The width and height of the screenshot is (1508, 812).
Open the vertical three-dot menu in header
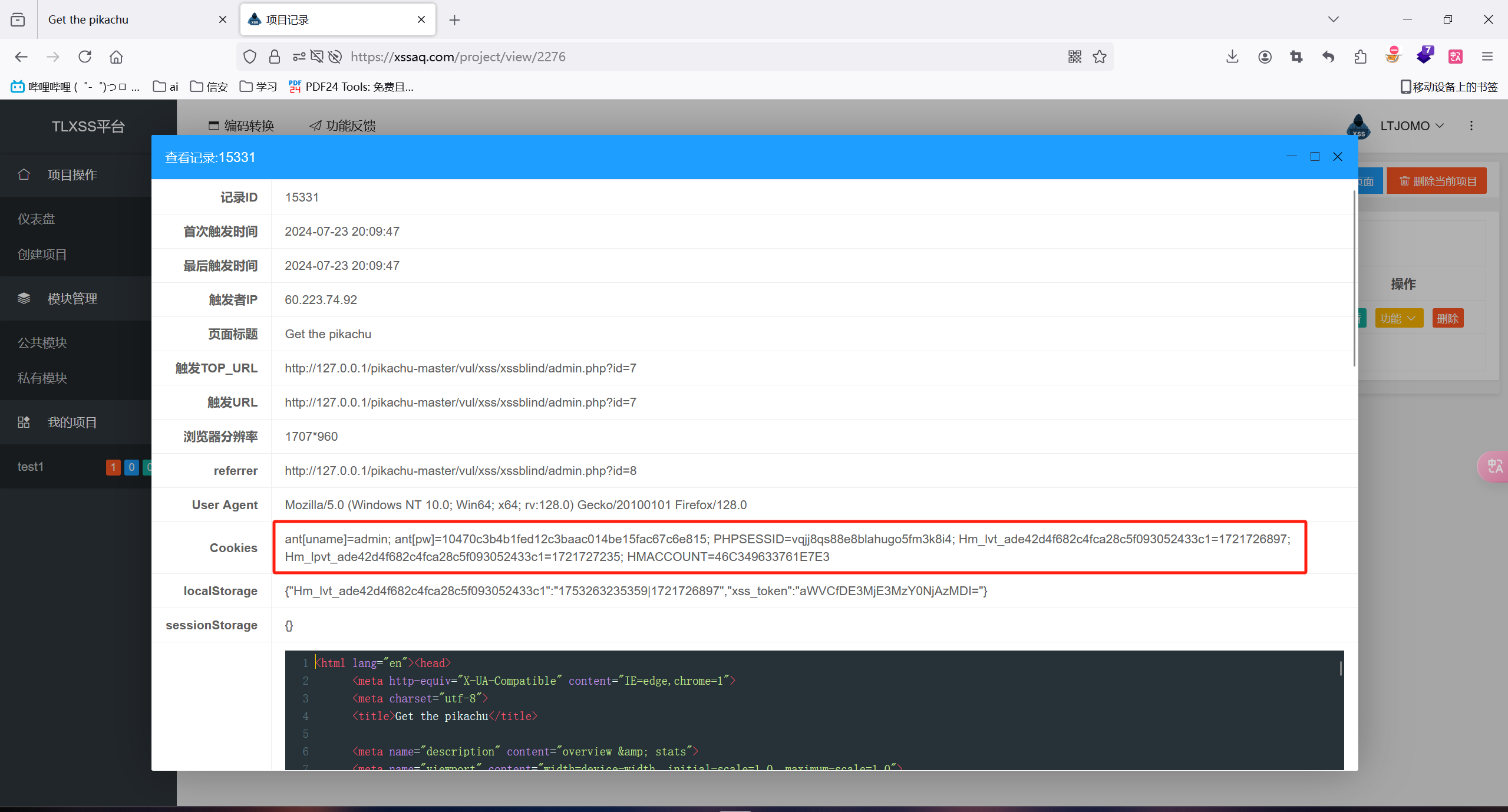[1471, 126]
